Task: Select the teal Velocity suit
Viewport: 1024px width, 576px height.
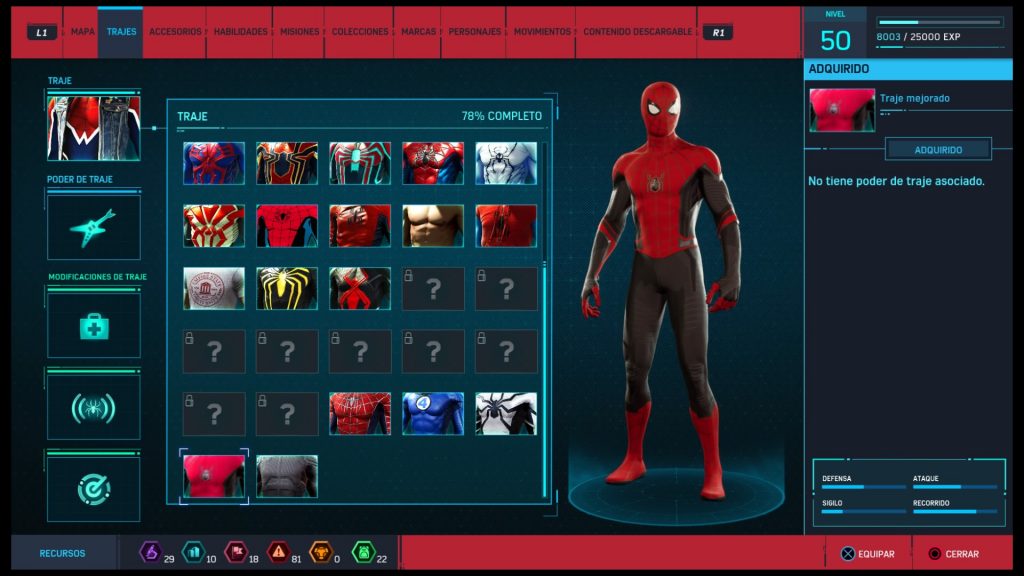Action: click(x=360, y=163)
